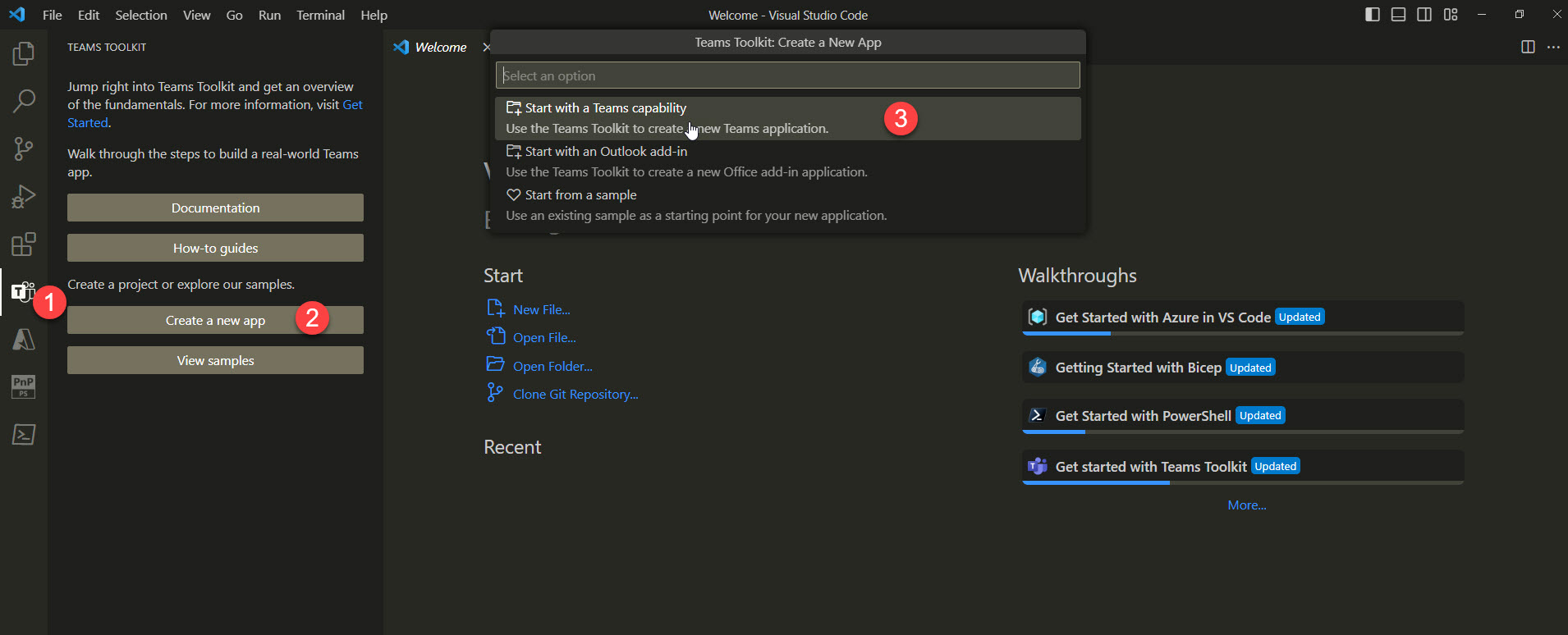
Task: Toggle the bottom panel layout icon
Action: click(1398, 15)
